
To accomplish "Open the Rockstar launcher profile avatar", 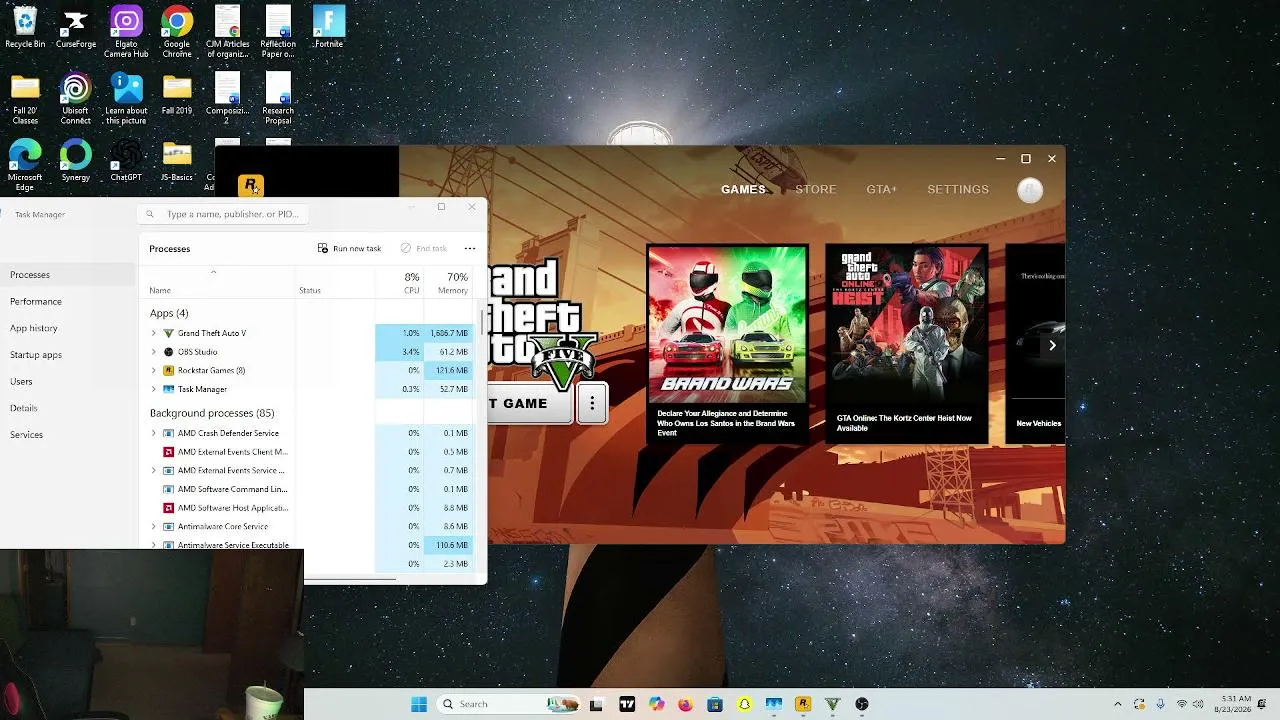I will click(x=1030, y=190).
